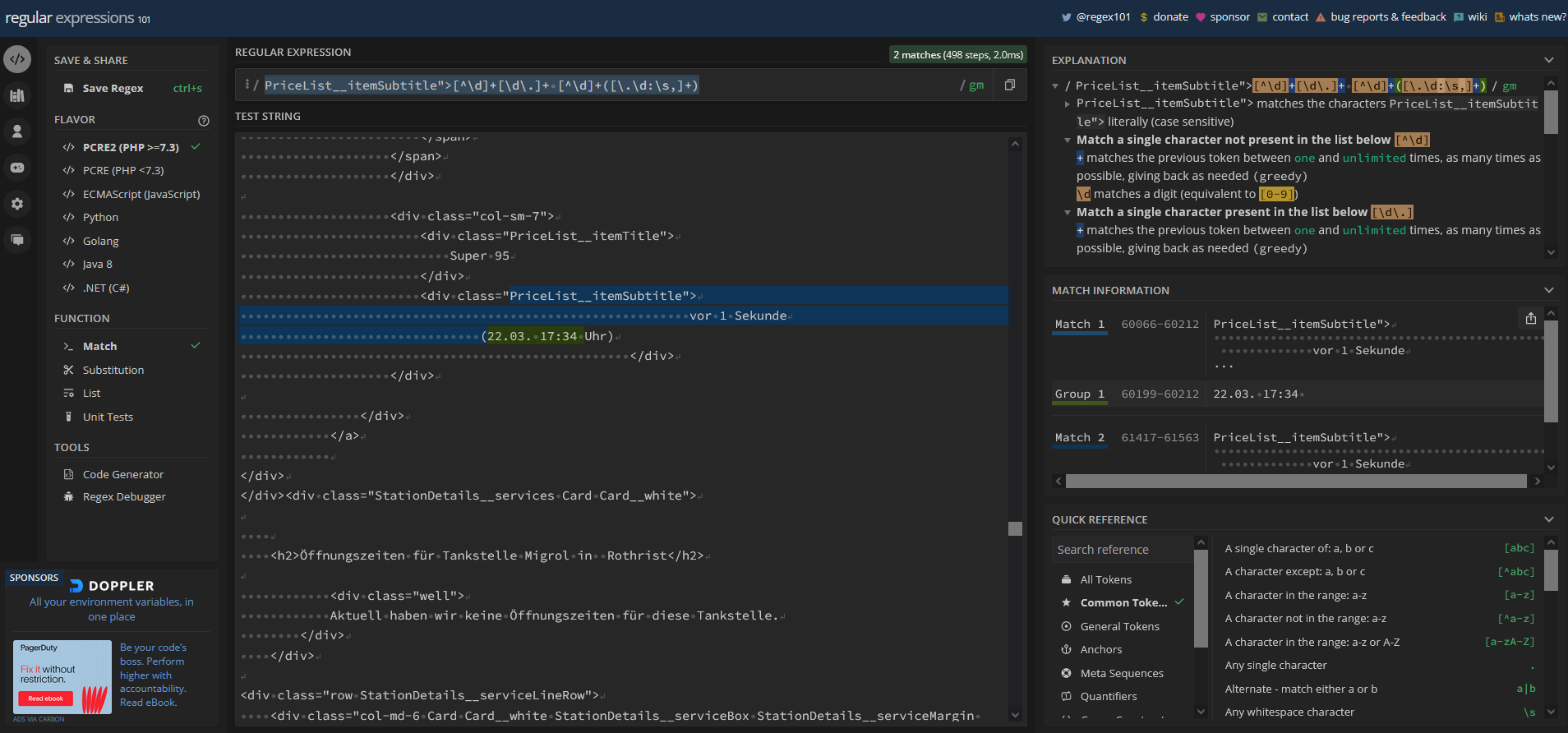Select the PCRE2 (PHP >=7.3) flavor
This screenshot has height=733, width=1568.
(x=131, y=147)
